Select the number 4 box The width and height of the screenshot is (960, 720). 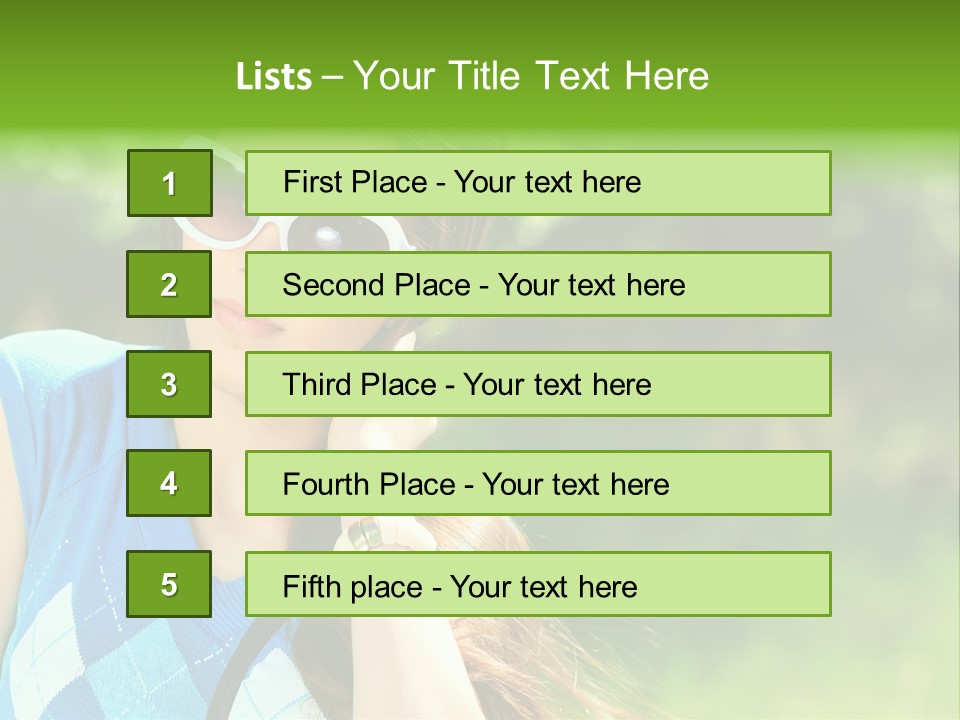point(169,483)
